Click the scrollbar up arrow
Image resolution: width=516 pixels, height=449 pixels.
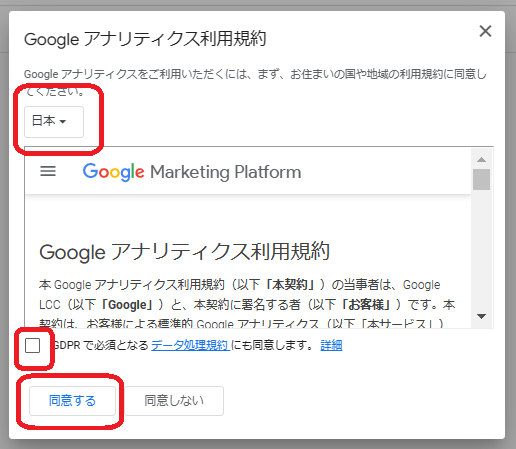coord(481,159)
